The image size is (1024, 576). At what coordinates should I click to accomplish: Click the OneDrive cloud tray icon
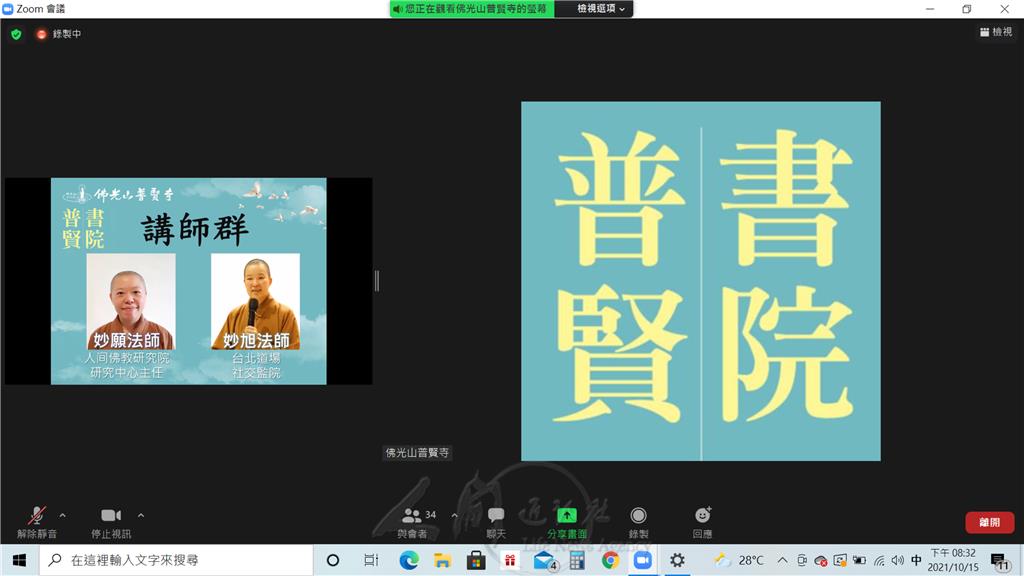821,560
